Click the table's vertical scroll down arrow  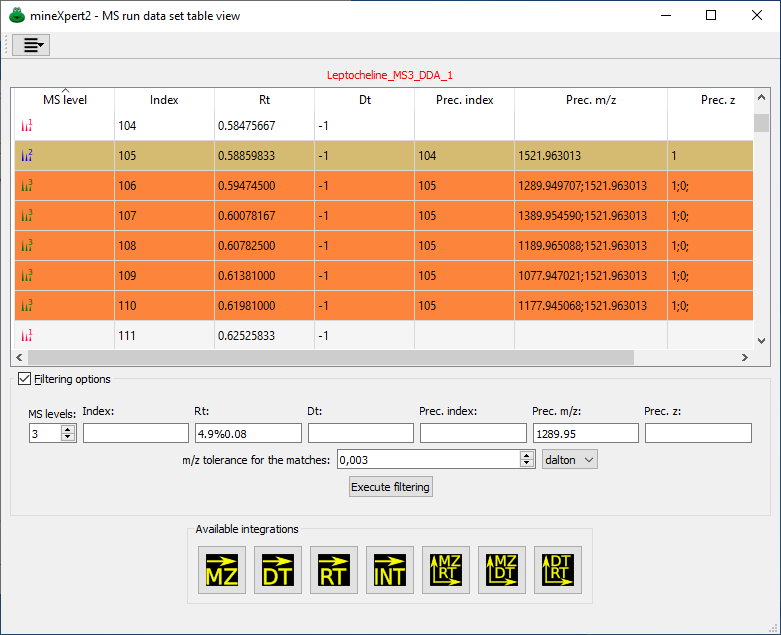761,340
